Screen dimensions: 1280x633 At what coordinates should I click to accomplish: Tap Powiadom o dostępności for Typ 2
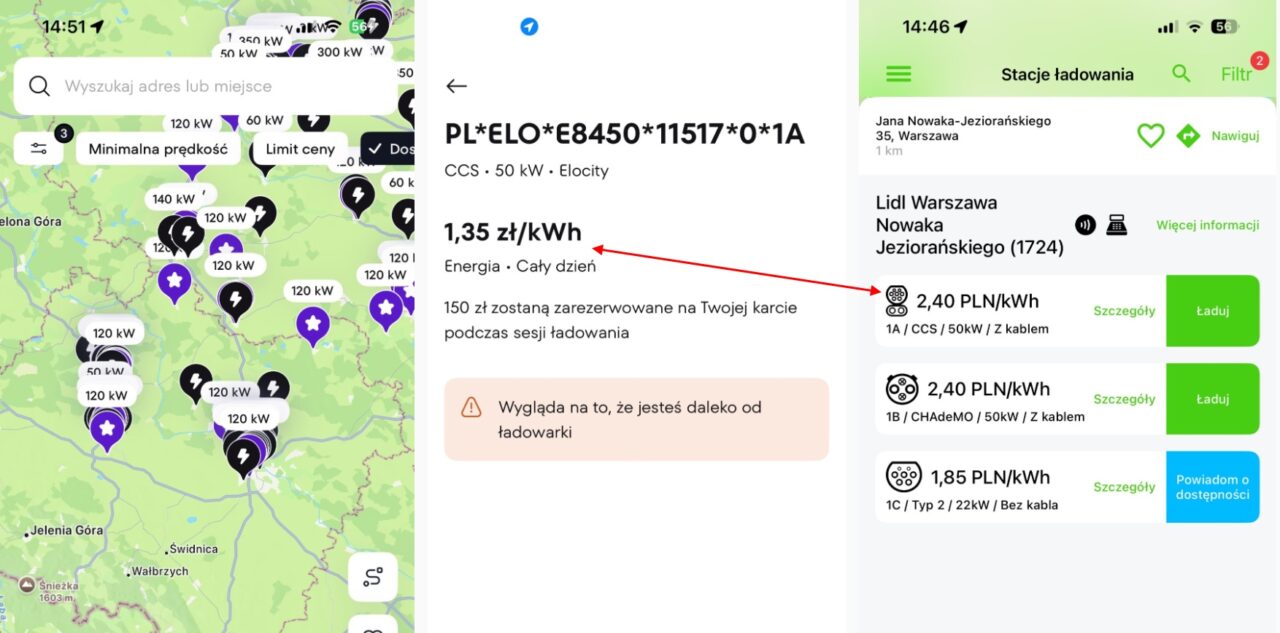point(1213,487)
